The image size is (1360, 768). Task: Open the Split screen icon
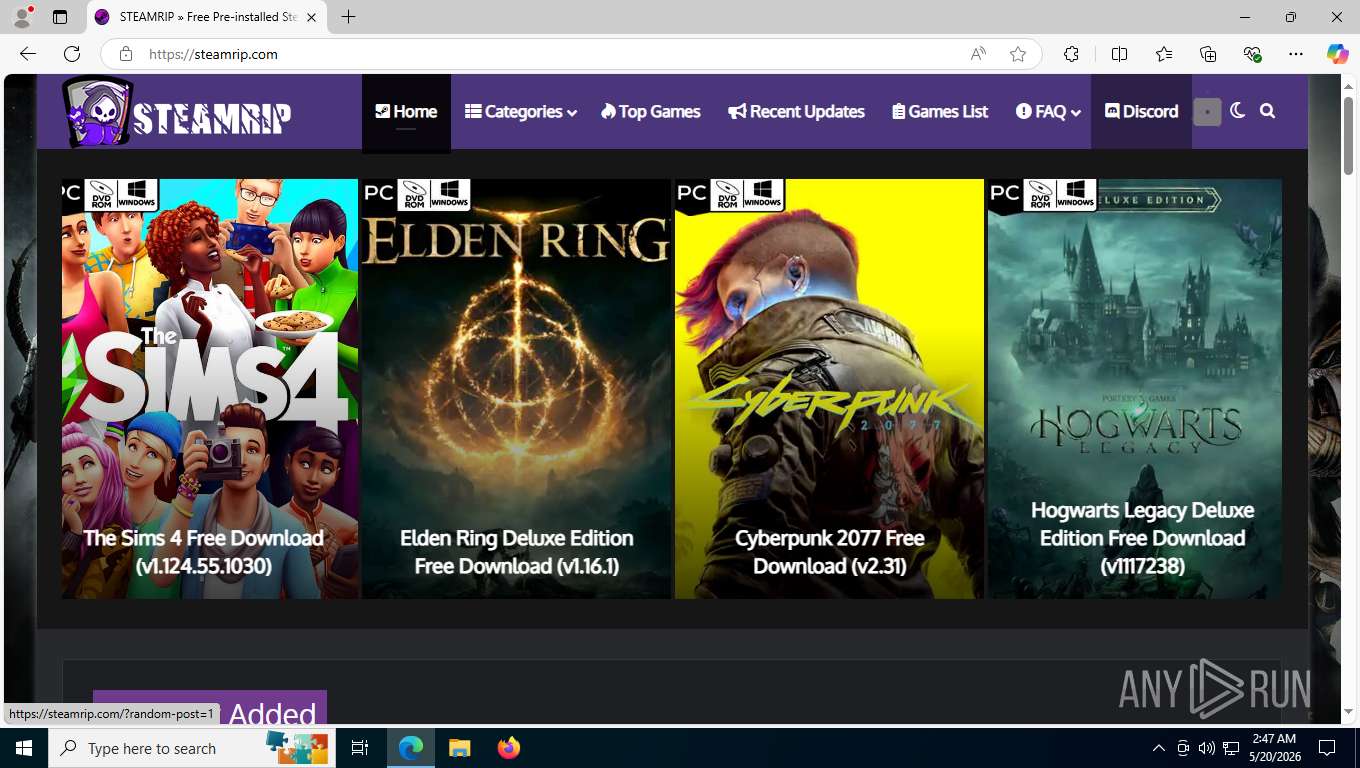[1119, 54]
